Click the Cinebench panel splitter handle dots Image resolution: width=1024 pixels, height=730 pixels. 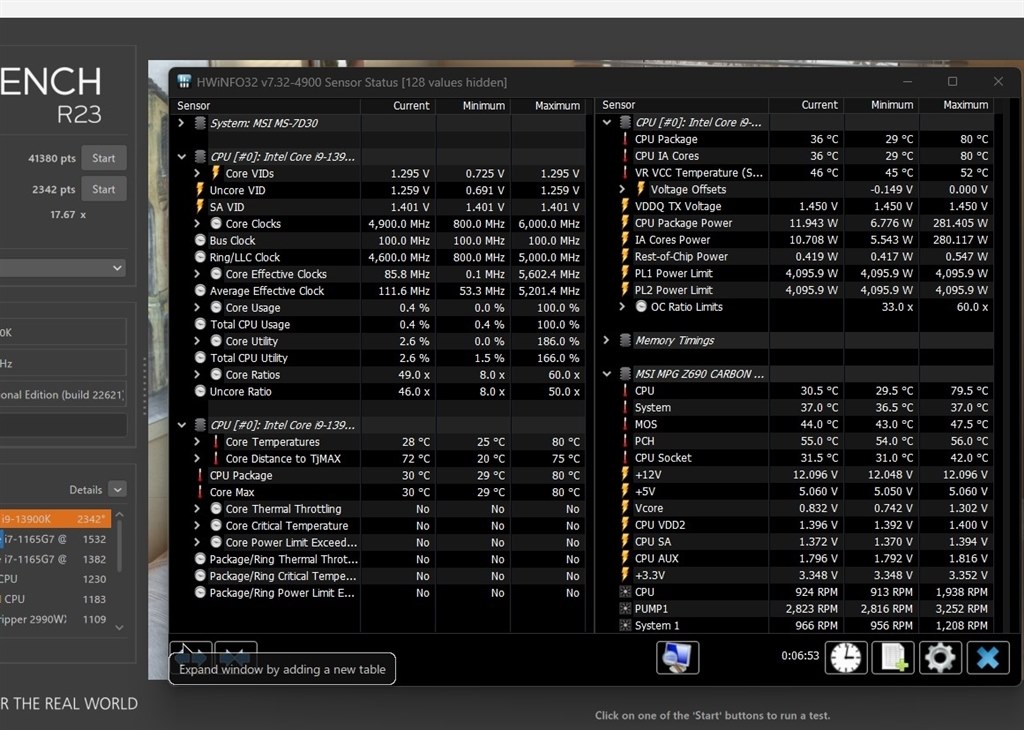[x=145, y=385]
